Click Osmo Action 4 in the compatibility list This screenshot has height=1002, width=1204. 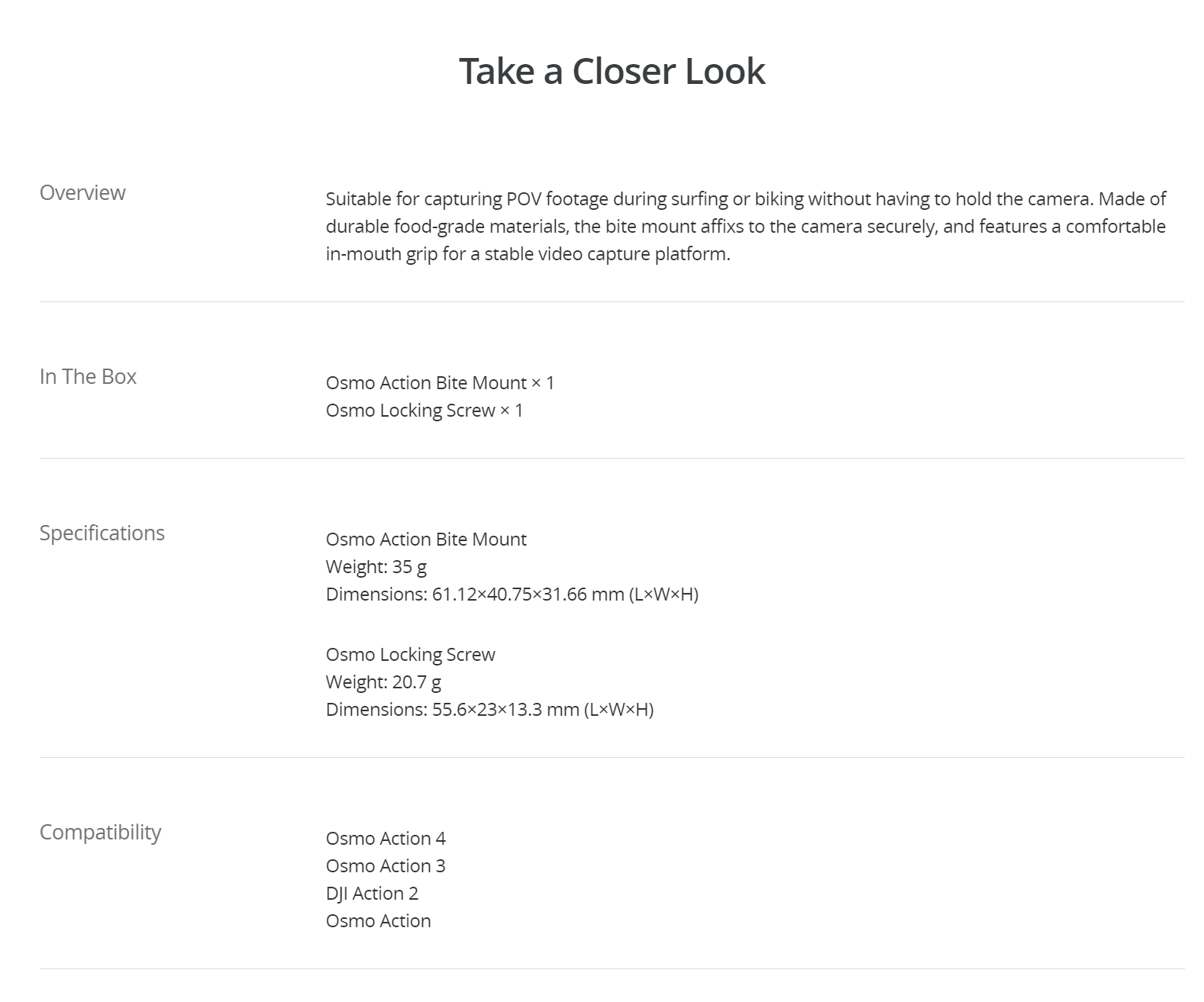pyautogui.click(x=386, y=838)
